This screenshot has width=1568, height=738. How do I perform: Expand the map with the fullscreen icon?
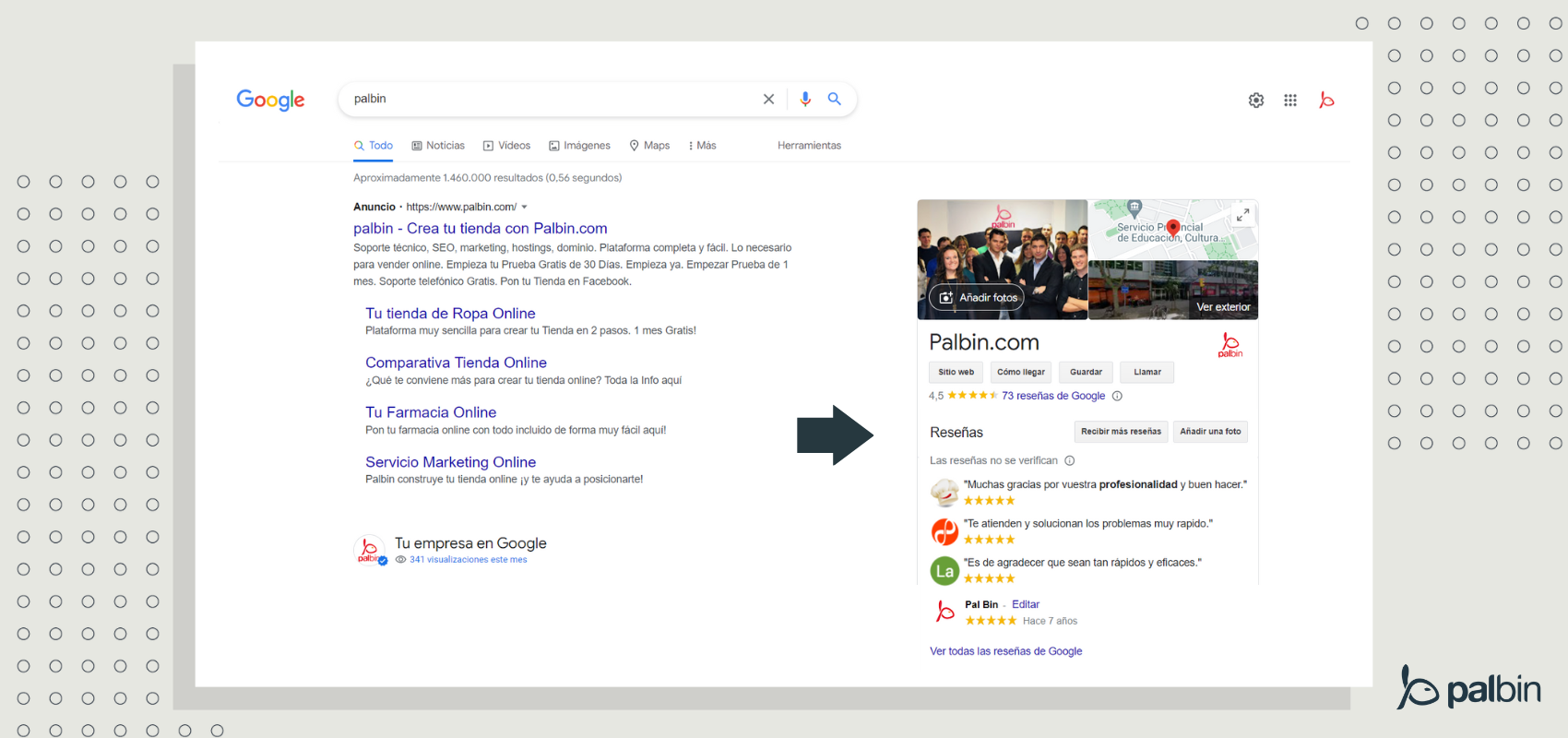(x=1242, y=215)
